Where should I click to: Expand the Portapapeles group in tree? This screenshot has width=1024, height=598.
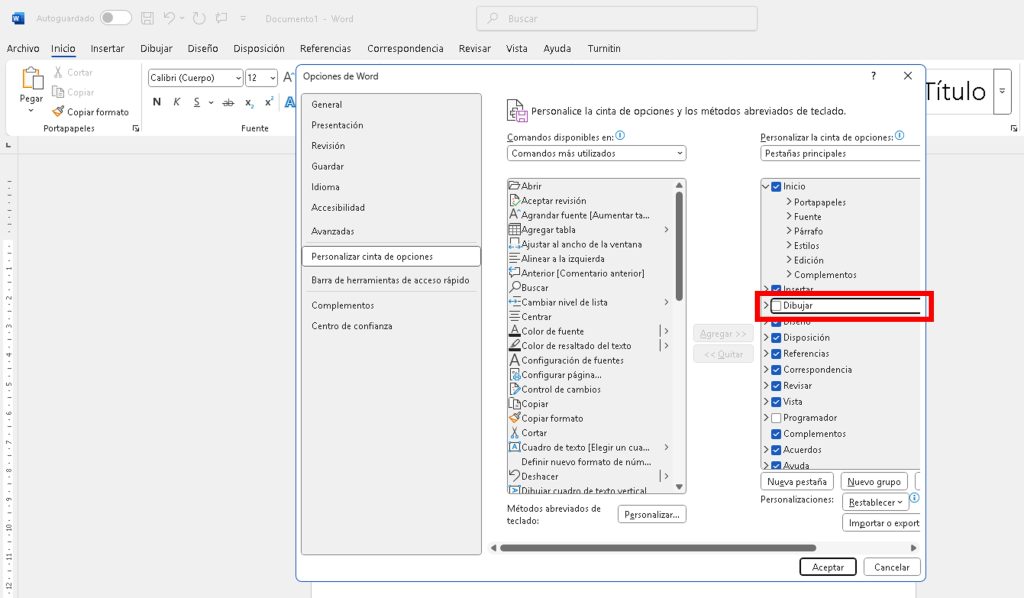point(789,202)
